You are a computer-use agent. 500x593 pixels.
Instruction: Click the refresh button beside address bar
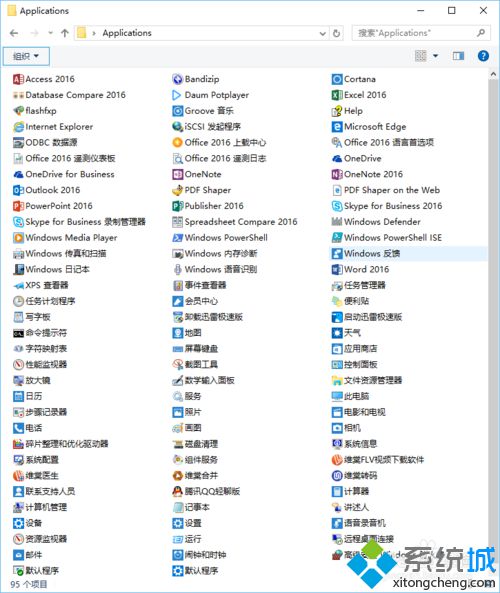pyautogui.click(x=336, y=33)
